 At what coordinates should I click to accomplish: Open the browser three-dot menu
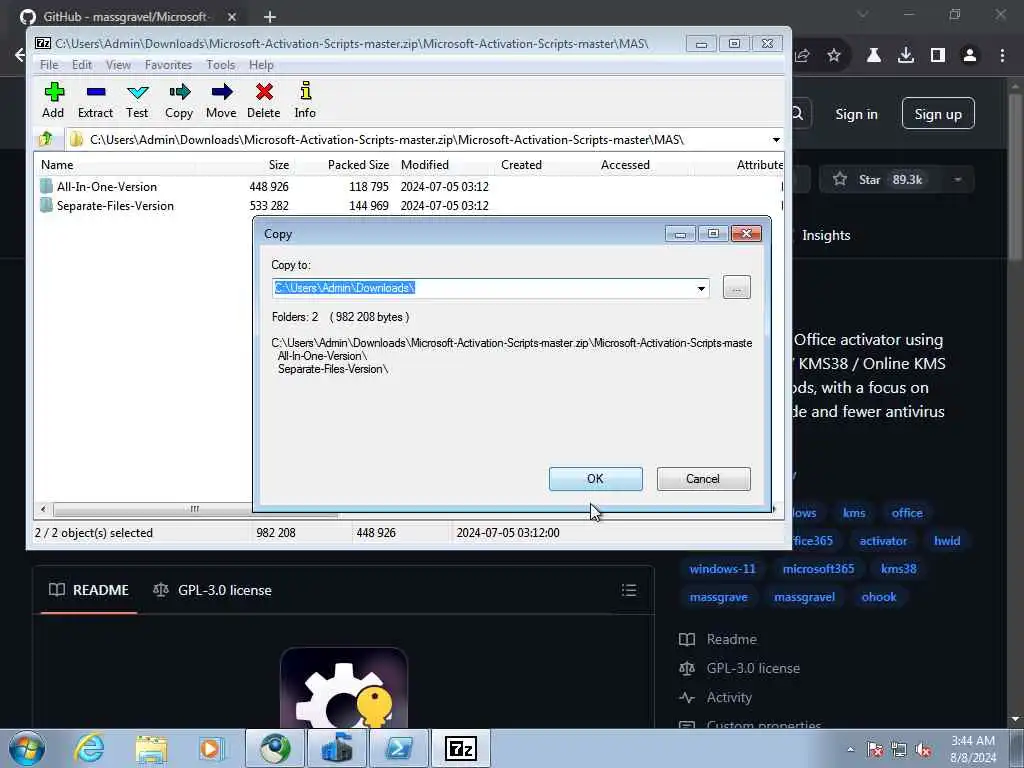coord(1002,56)
